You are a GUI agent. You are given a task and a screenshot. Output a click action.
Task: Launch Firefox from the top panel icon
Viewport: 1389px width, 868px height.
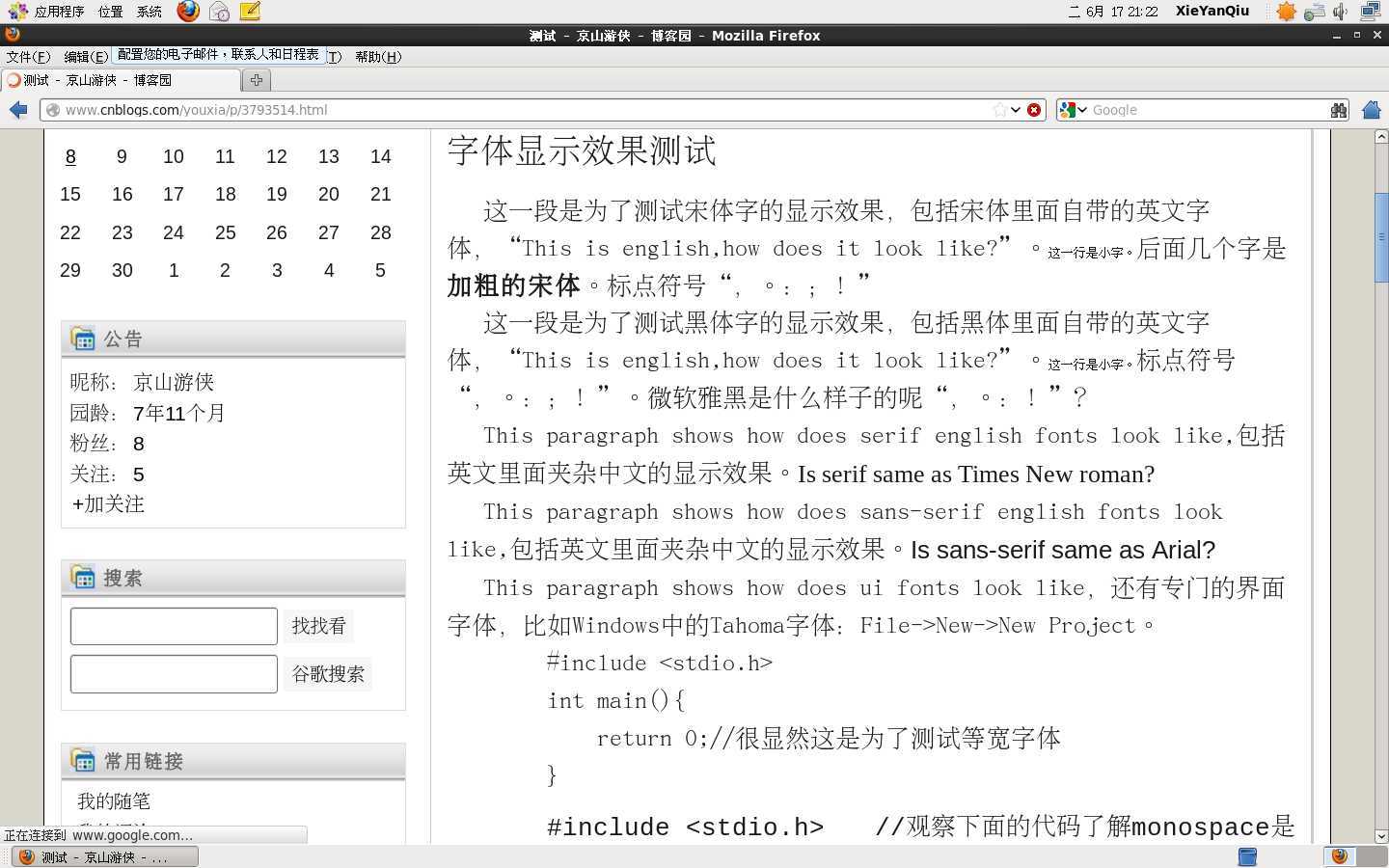click(x=188, y=12)
